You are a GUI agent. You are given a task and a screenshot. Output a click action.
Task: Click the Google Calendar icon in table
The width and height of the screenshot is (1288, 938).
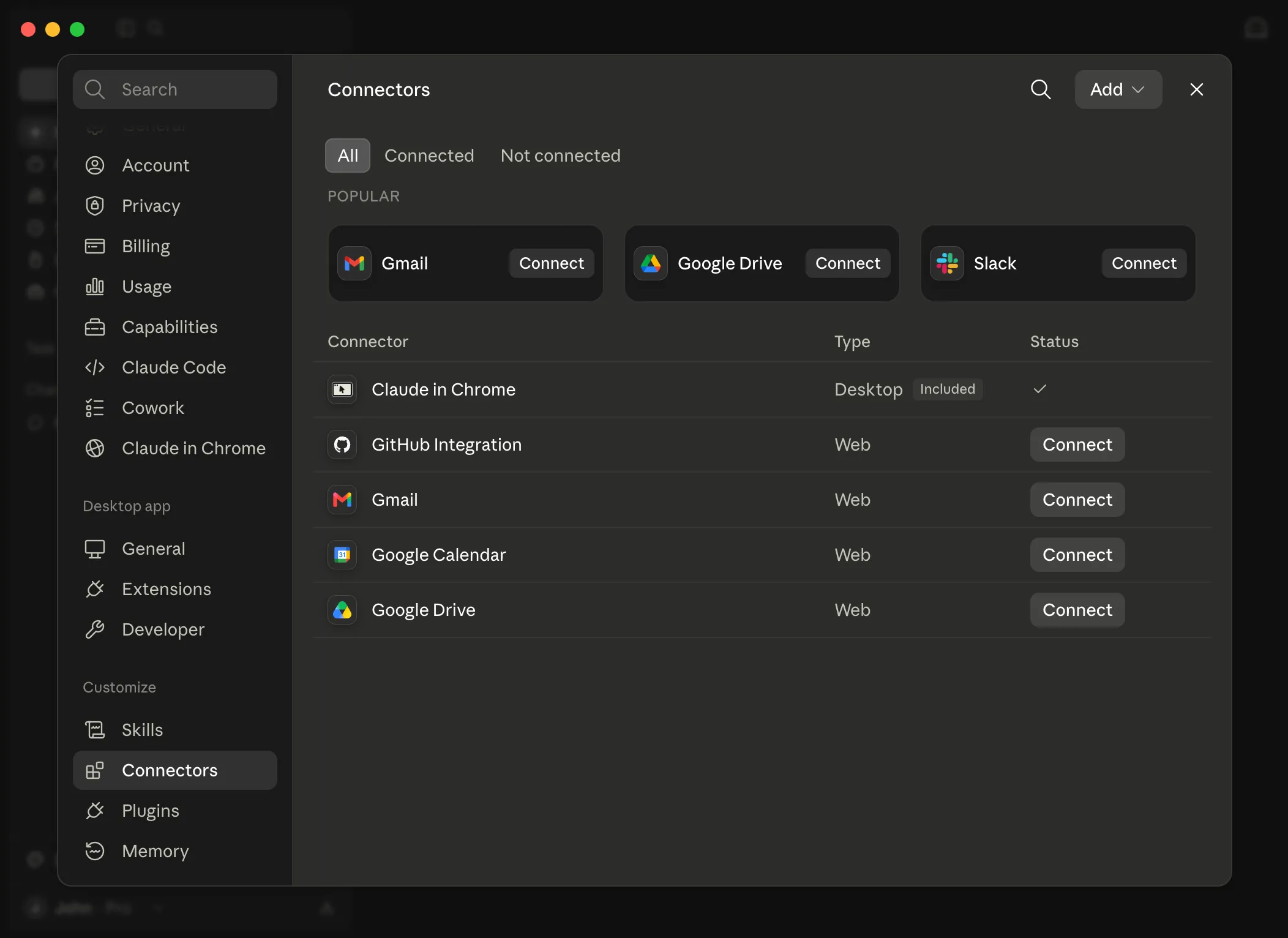click(x=342, y=555)
